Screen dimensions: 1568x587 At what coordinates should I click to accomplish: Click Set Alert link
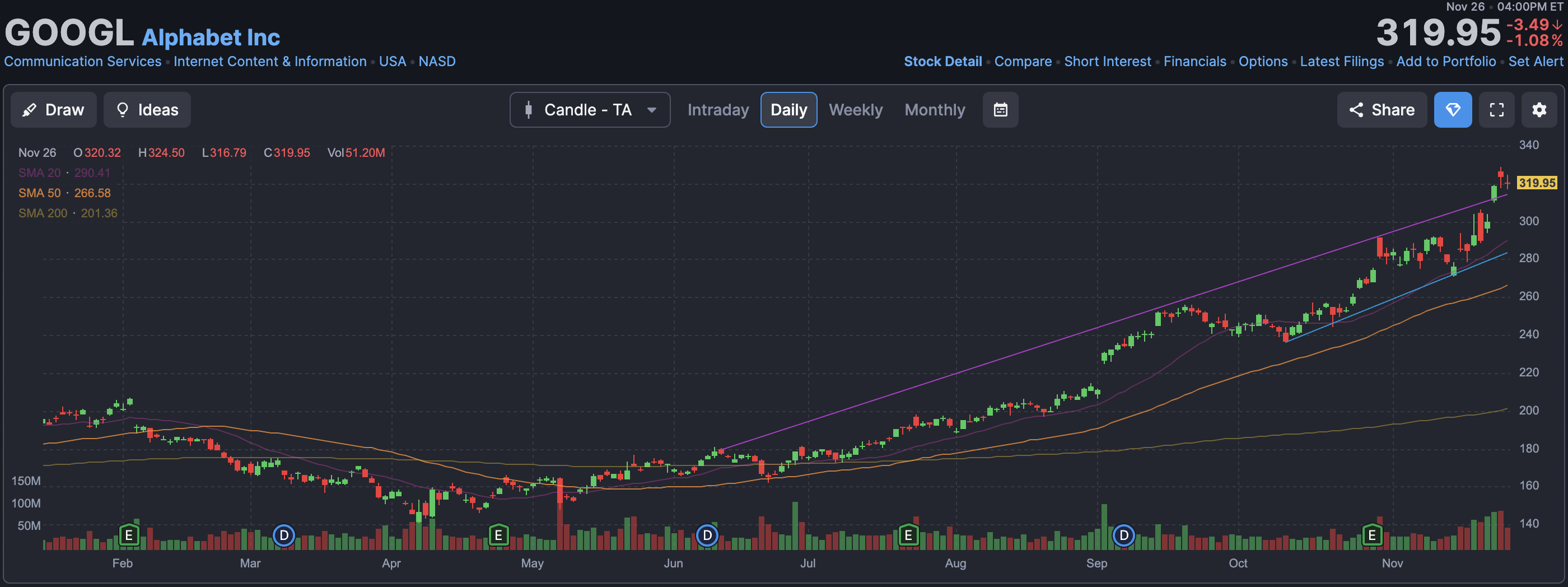(x=1535, y=62)
